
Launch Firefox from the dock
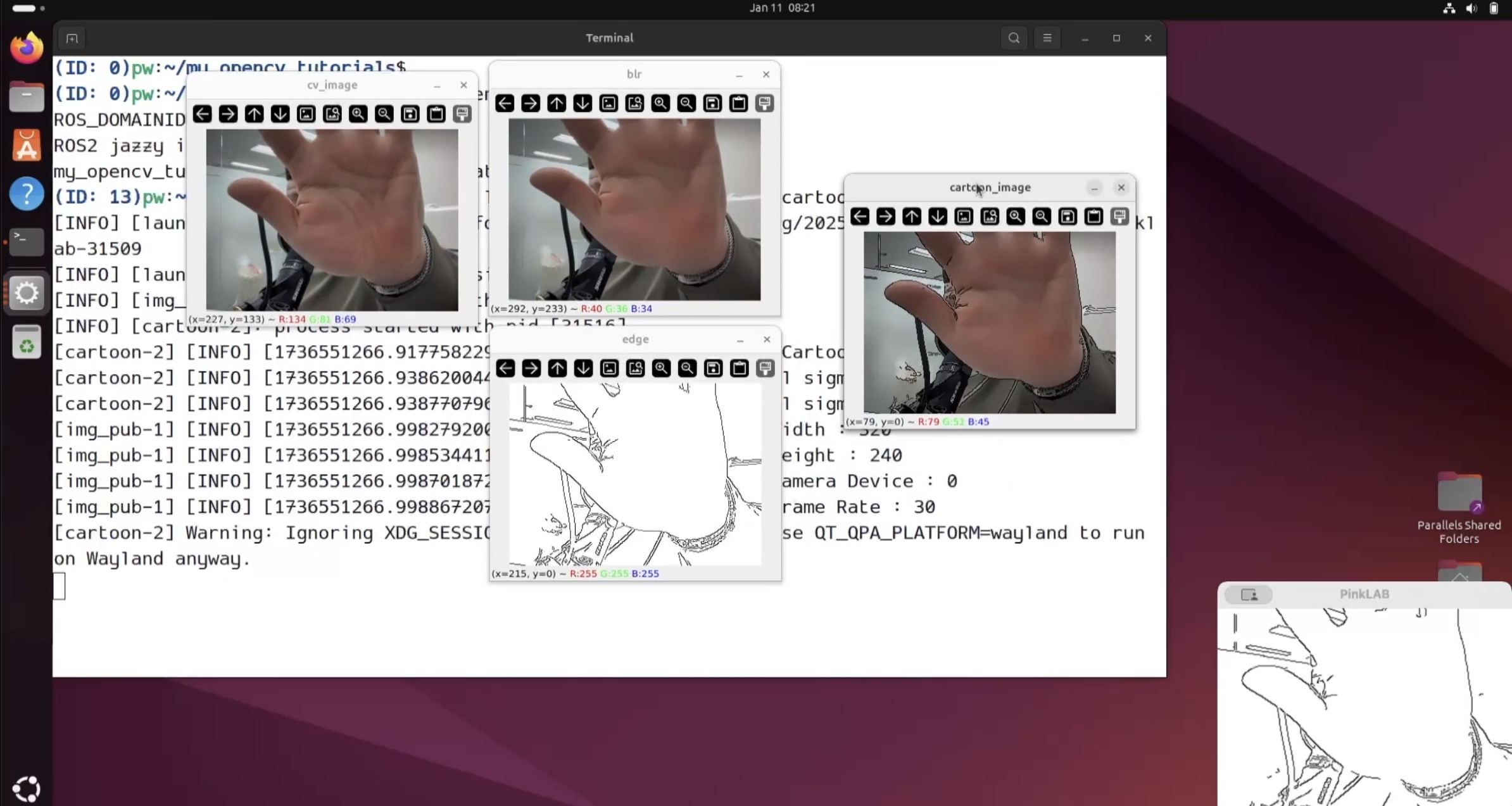point(27,48)
